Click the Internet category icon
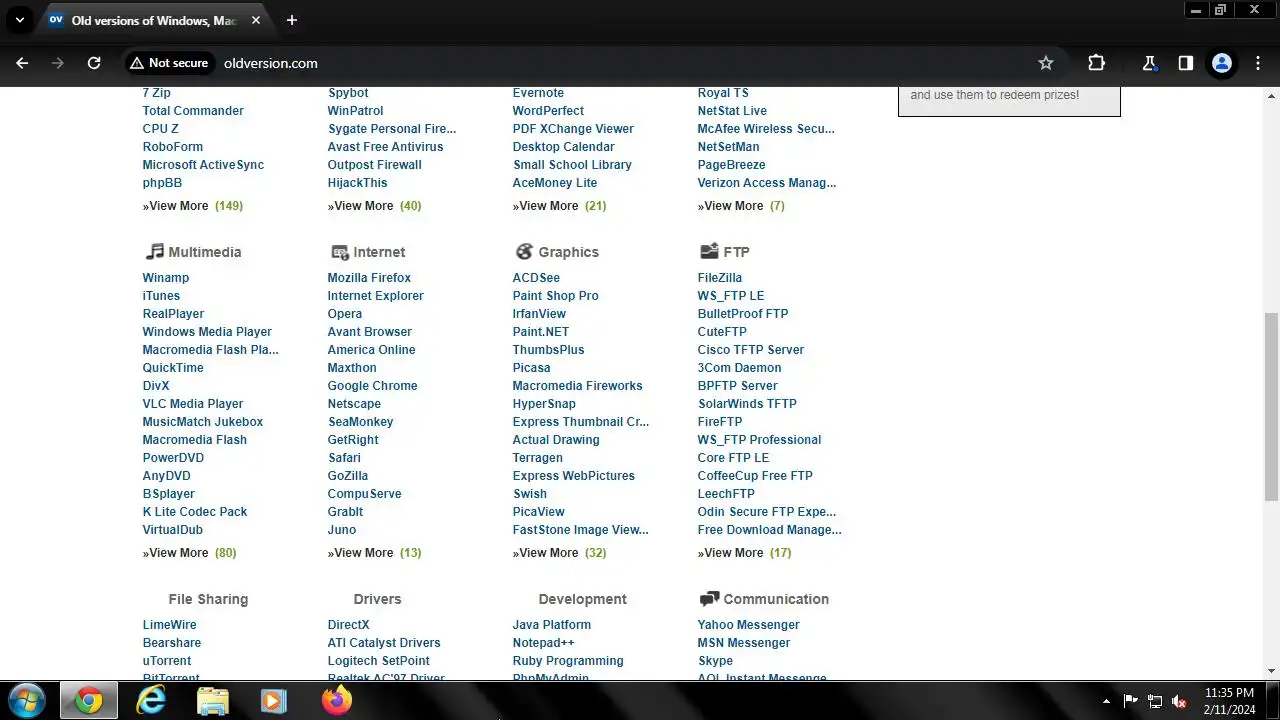Screen dimensions: 1280x720 coord(339,252)
